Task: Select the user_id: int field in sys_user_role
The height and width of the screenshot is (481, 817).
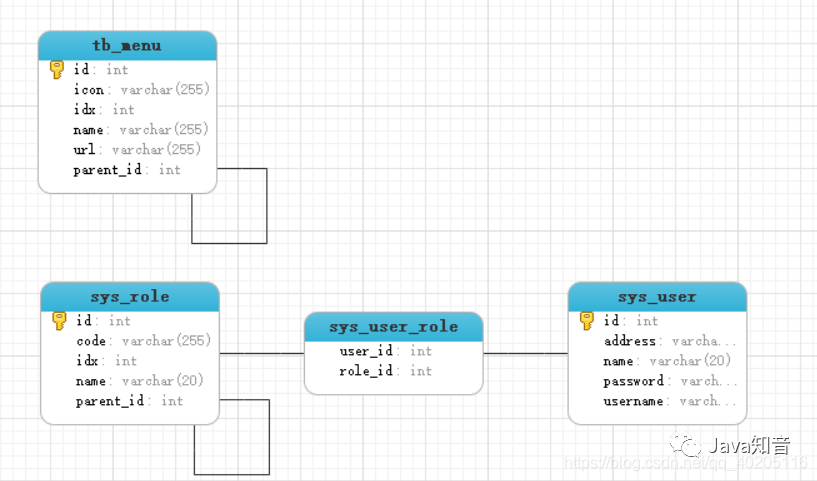Action: [x=386, y=351]
